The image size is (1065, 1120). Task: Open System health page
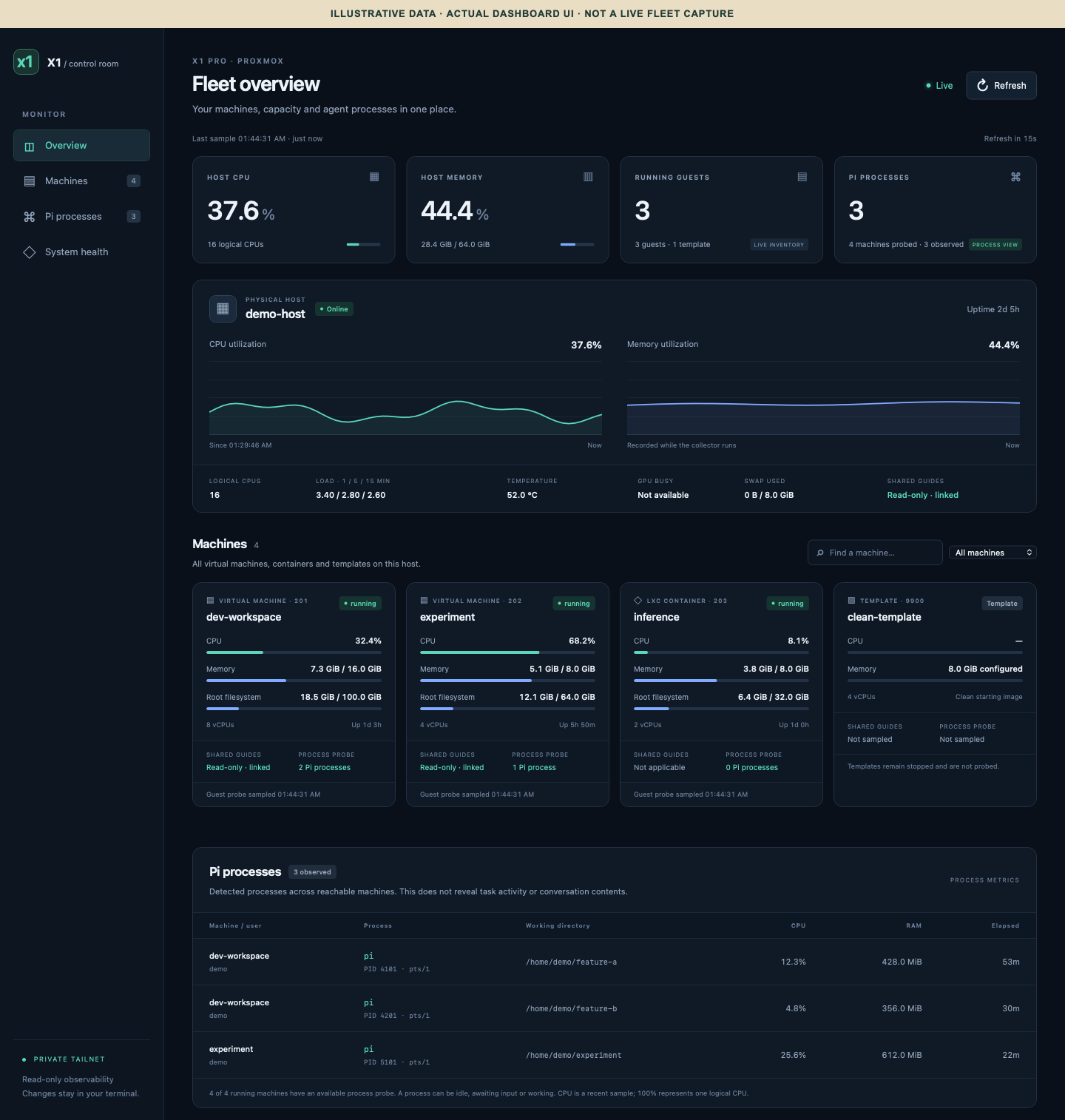click(x=81, y=252)
